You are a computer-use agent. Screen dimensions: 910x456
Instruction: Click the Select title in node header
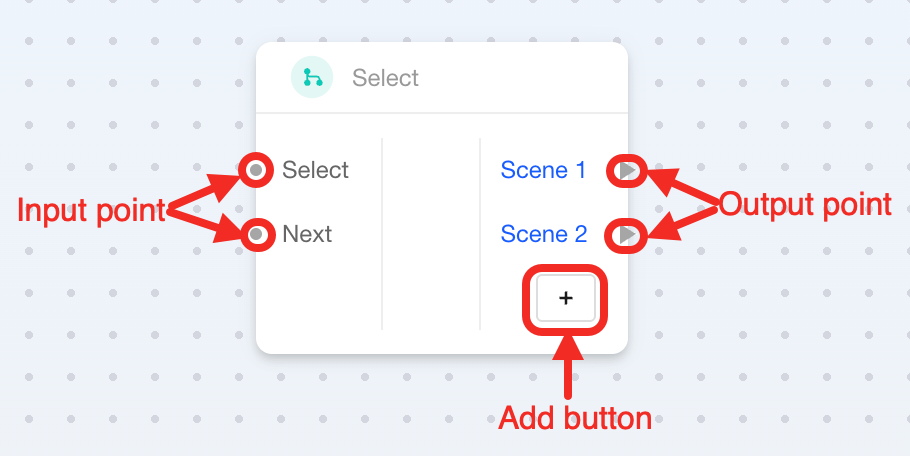pos(385,78)
